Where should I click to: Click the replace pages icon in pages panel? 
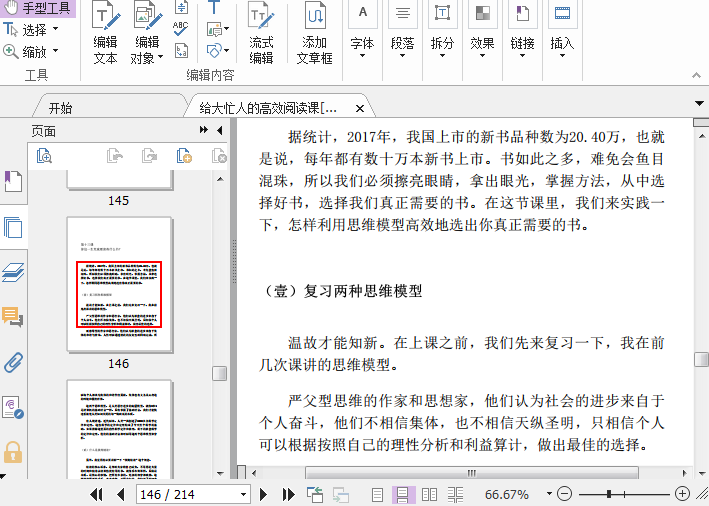pyautogui.click(x=149, y=156)
